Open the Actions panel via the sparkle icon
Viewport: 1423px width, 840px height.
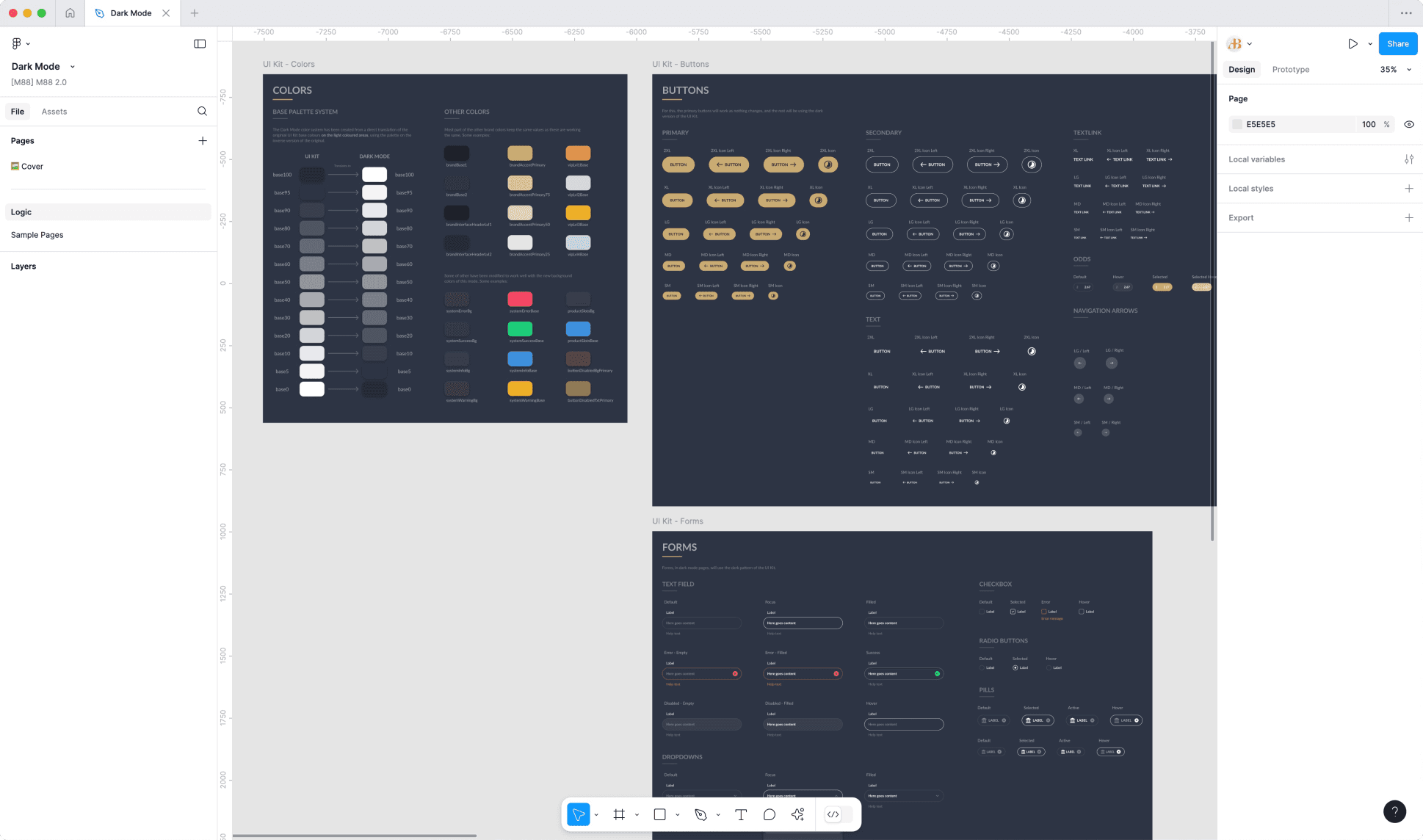click(x=797, y=814)
